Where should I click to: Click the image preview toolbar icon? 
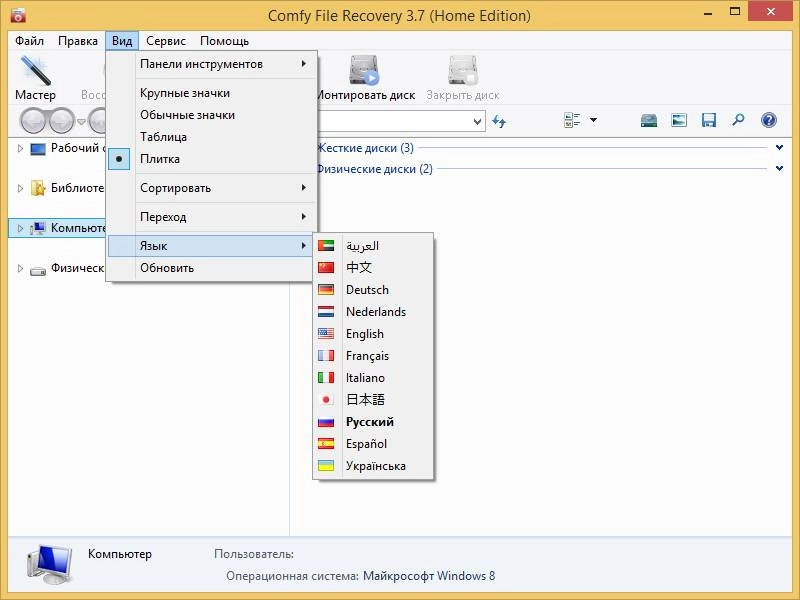679,120
